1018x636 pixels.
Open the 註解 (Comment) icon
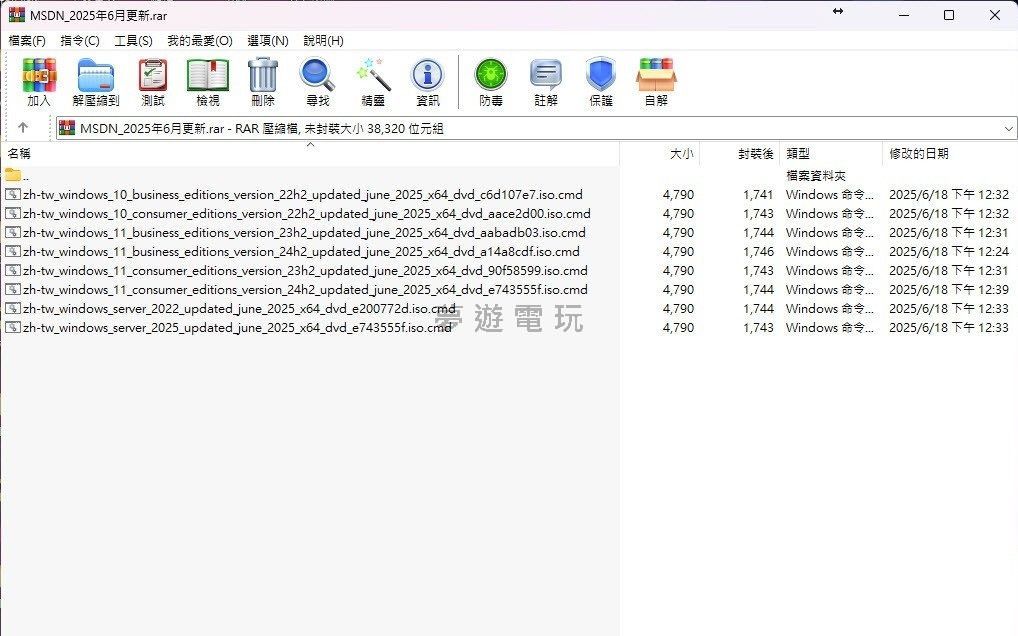click(546, 82)
